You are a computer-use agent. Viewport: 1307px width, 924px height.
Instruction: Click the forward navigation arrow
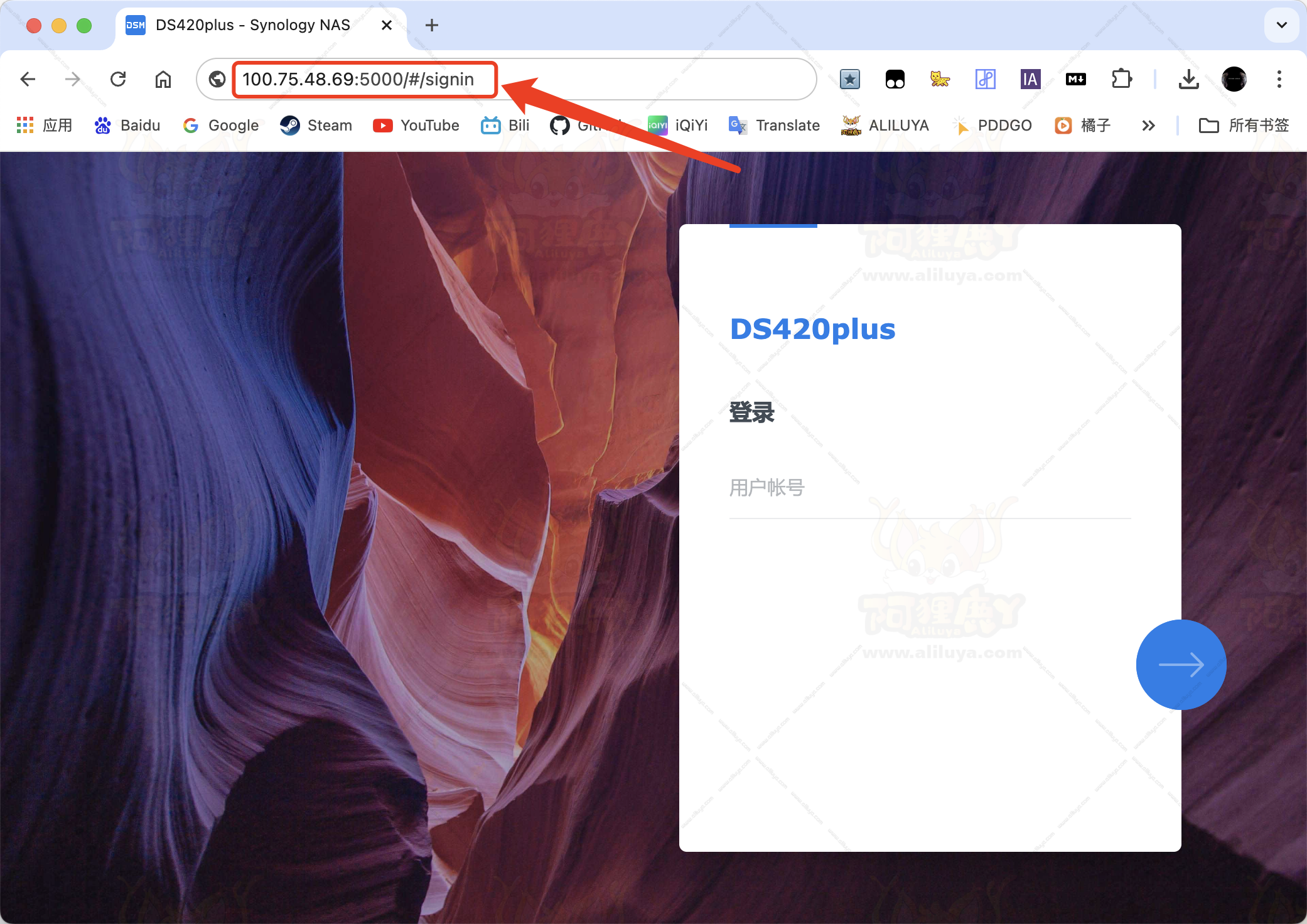73,79
